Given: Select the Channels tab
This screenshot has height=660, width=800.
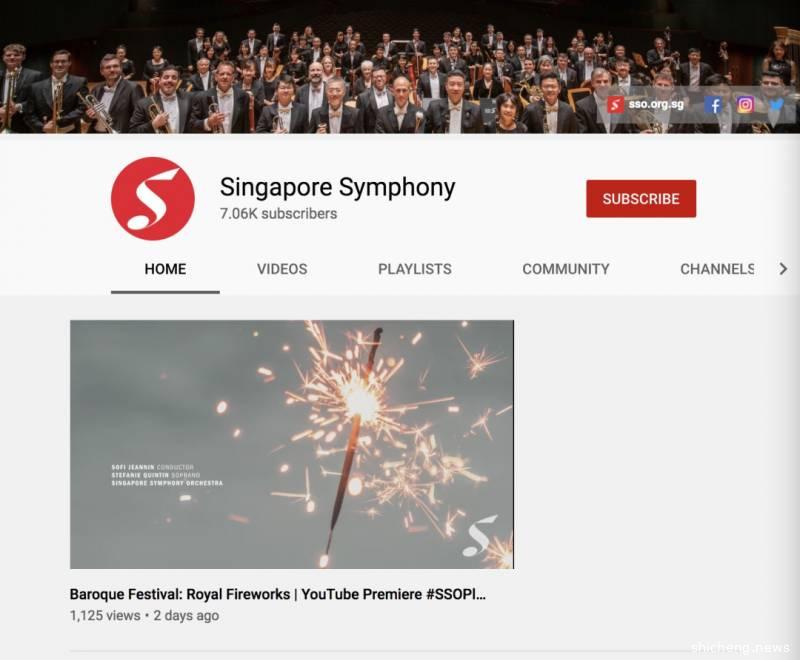Looking at the screenshot, I should (x=717, y=269).
